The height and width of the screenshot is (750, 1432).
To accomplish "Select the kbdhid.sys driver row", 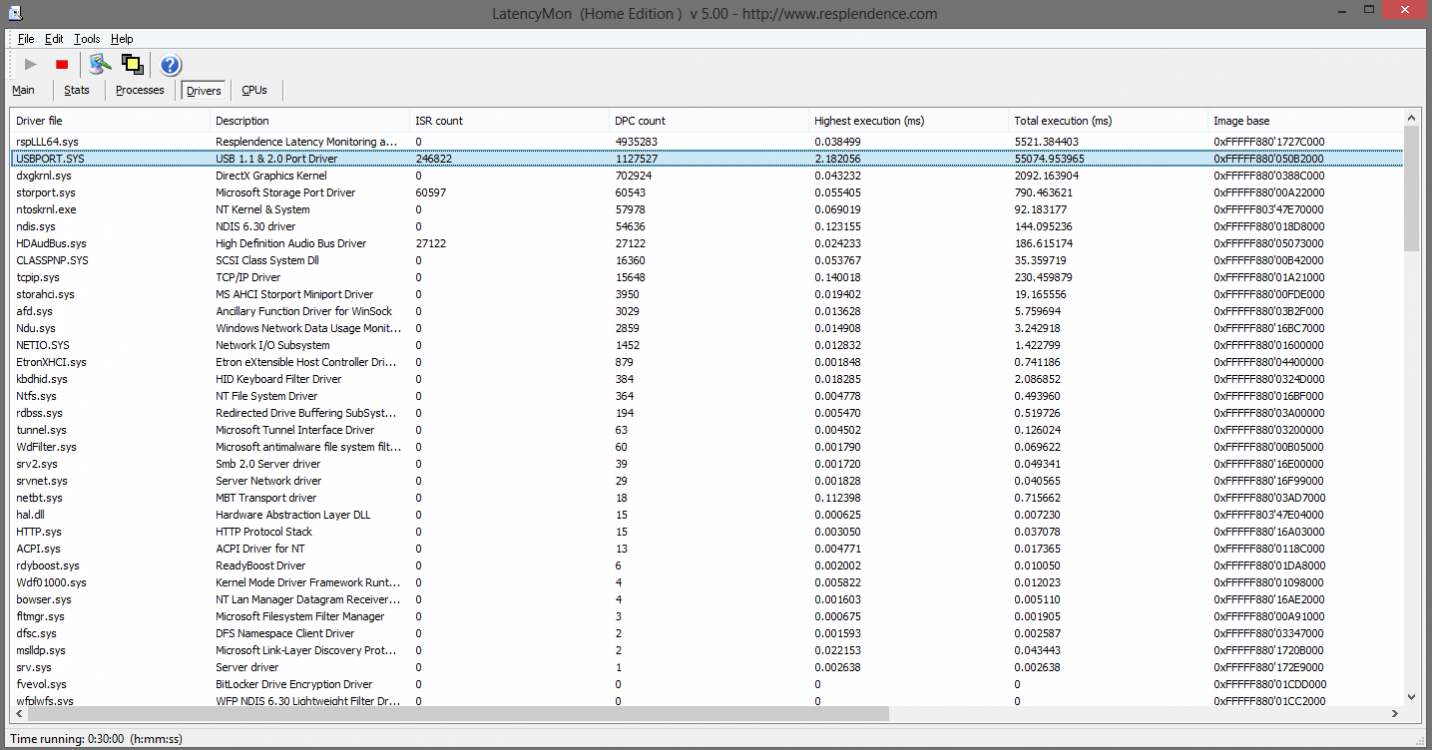I will [707, 380].
